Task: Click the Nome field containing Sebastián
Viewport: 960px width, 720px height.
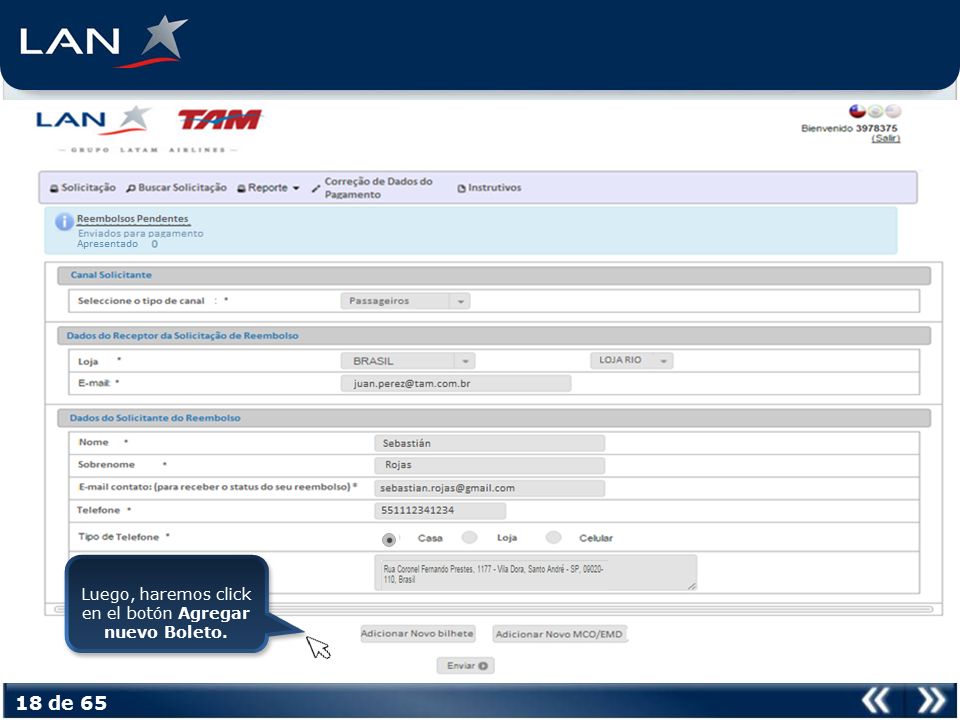Action: tap(489, 443)
